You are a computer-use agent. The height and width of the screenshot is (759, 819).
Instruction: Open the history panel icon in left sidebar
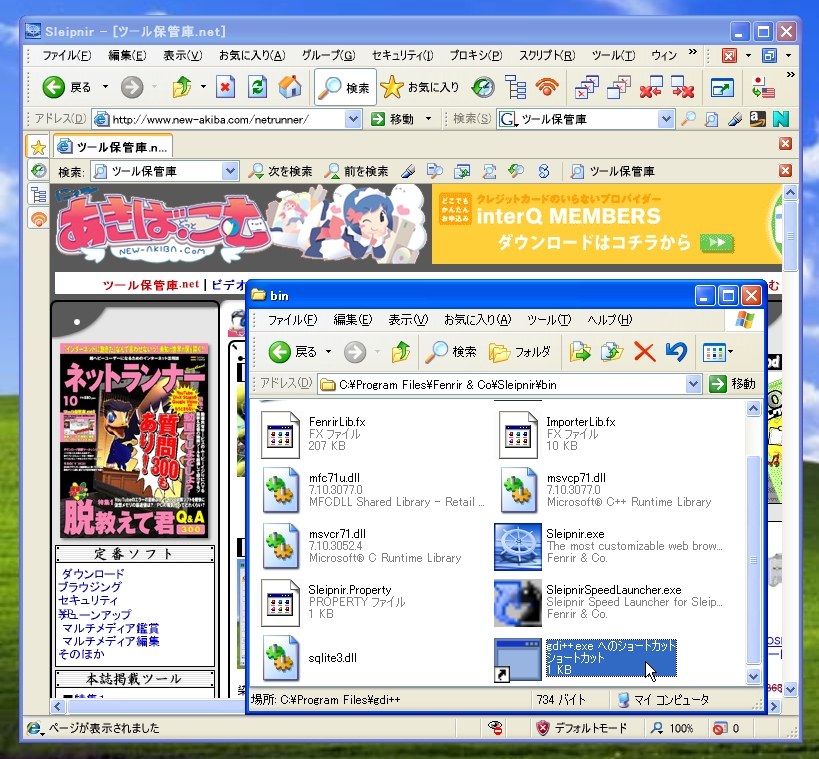coord(39,171)
